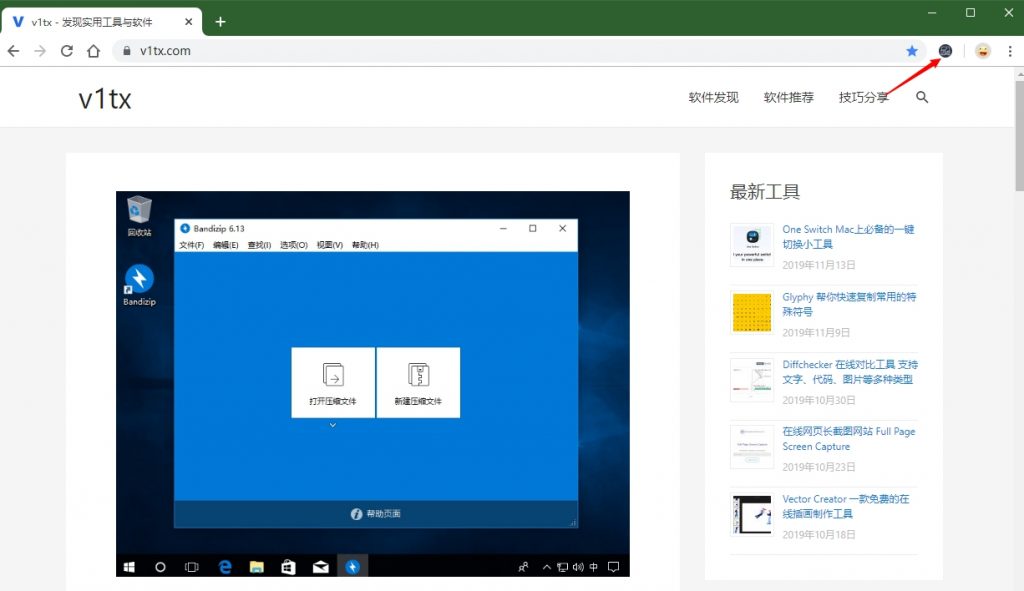Image resolution: width=1024 pixels, height=591 pixels.
Task: Click the date 2019年11月13日
Action: click(x=818, y=265)
